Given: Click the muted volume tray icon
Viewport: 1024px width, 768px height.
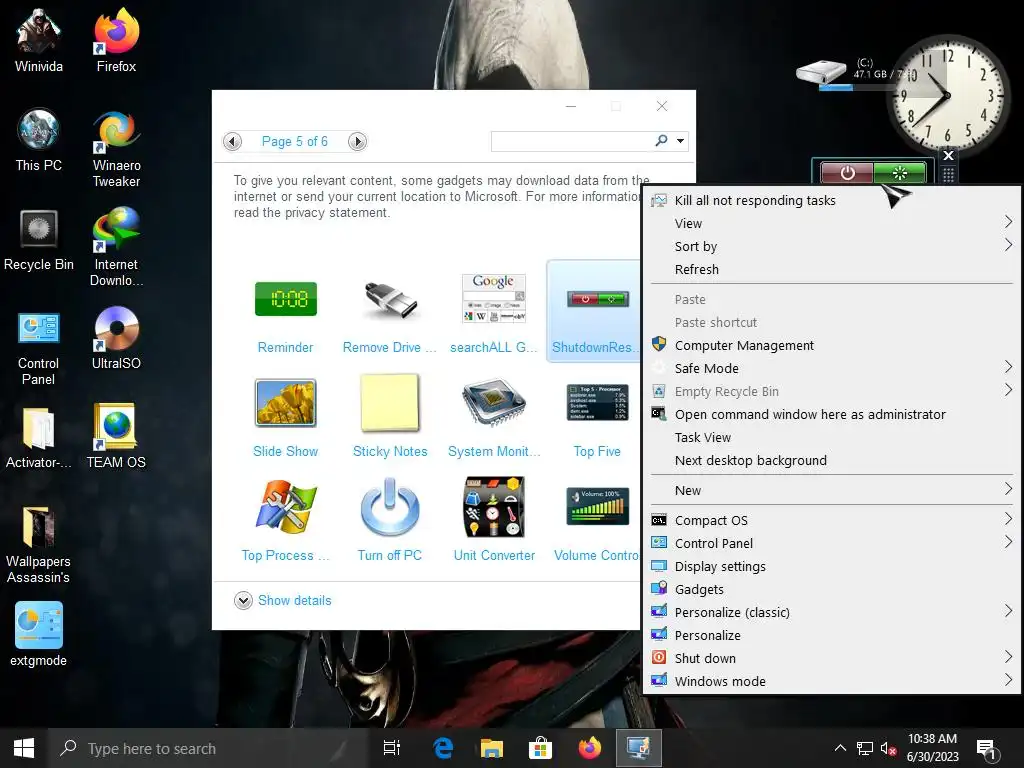Looking at the screenshot, I should click(888, 748).
